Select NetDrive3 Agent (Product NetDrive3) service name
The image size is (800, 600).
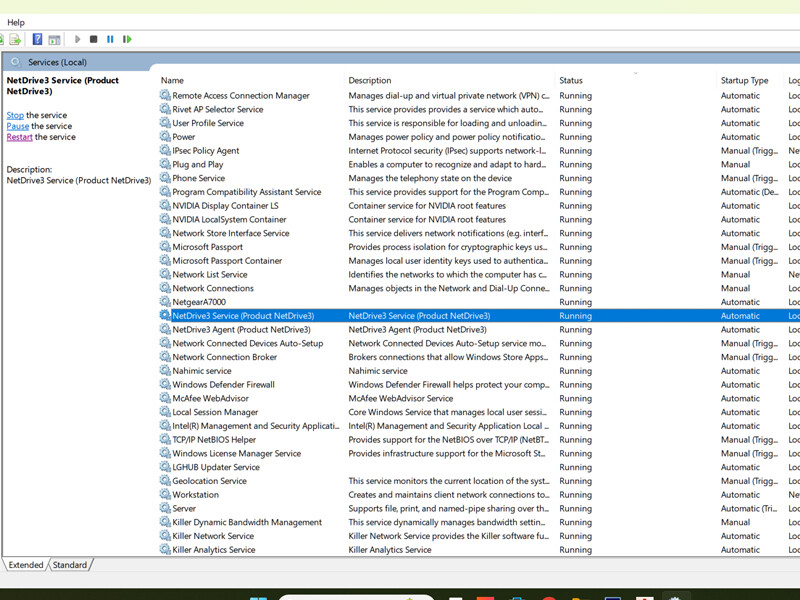[241, 330]
